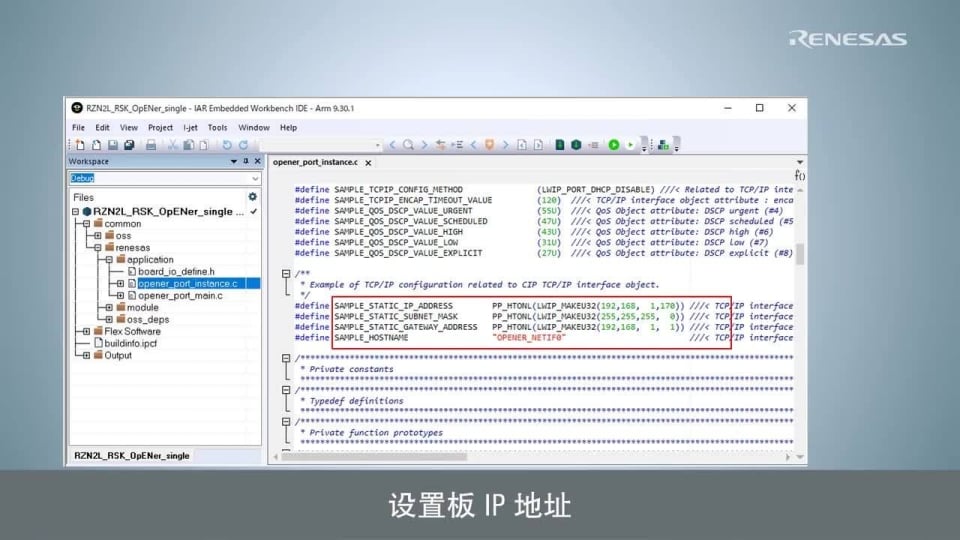The image size is (960, 540).
Task: Select the RZN2L_RSK_OpENer_single workspace bottom tab
Action: coord(132,456)
